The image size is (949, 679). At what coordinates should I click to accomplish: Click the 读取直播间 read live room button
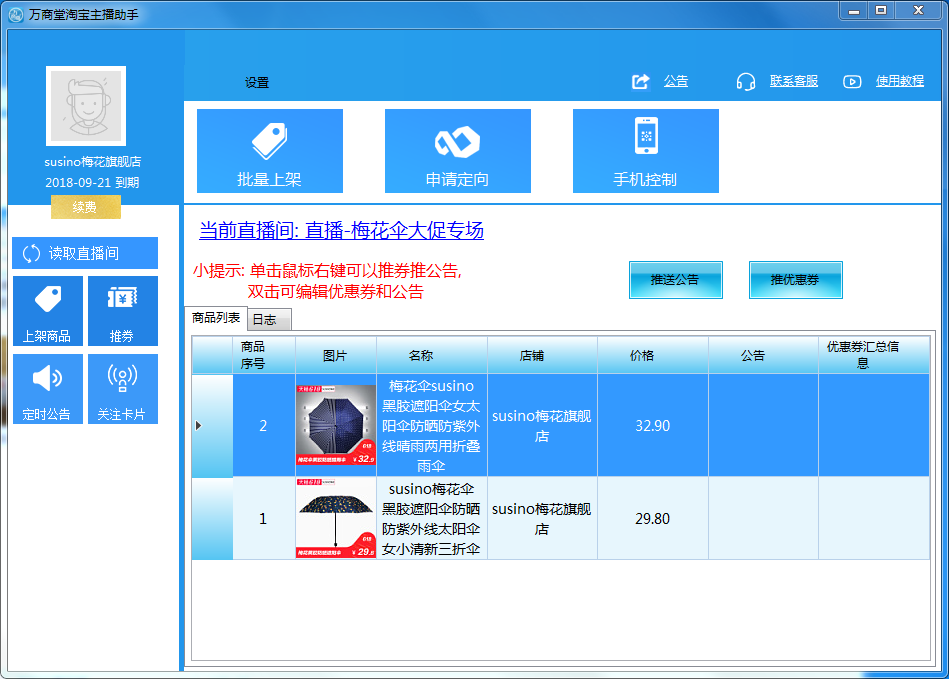85,253
